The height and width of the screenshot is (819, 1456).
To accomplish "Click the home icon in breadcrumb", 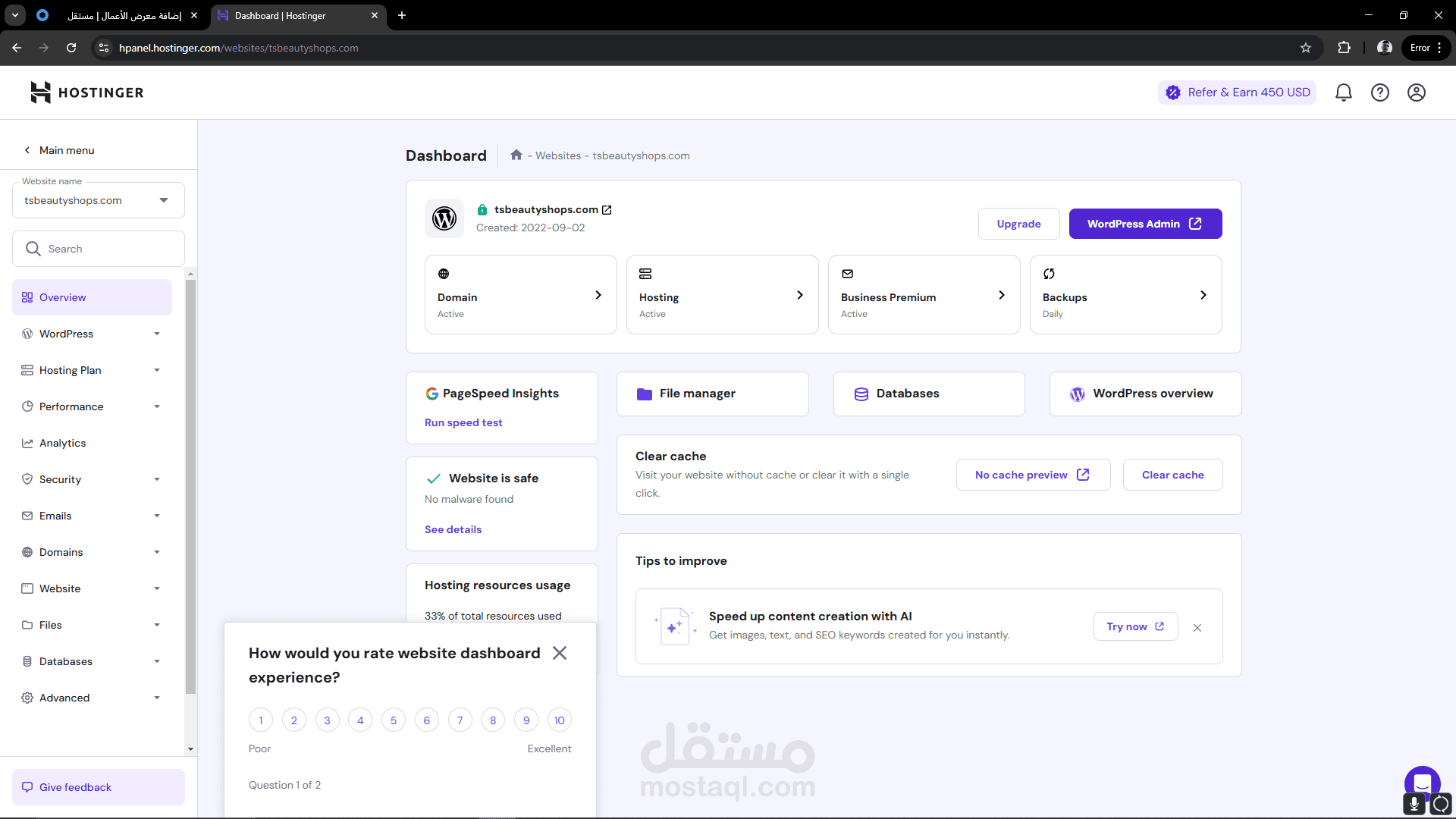I will pos(516,155).
